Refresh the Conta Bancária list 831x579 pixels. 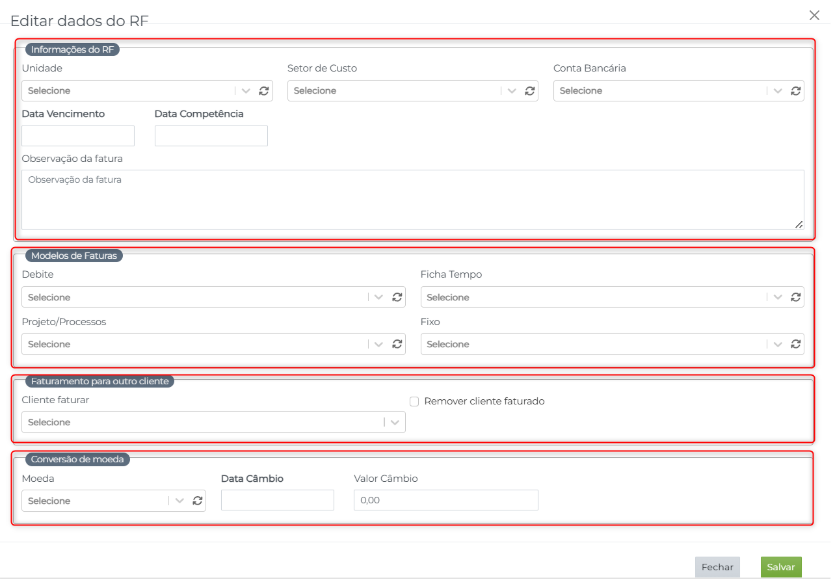pos(795,91)
